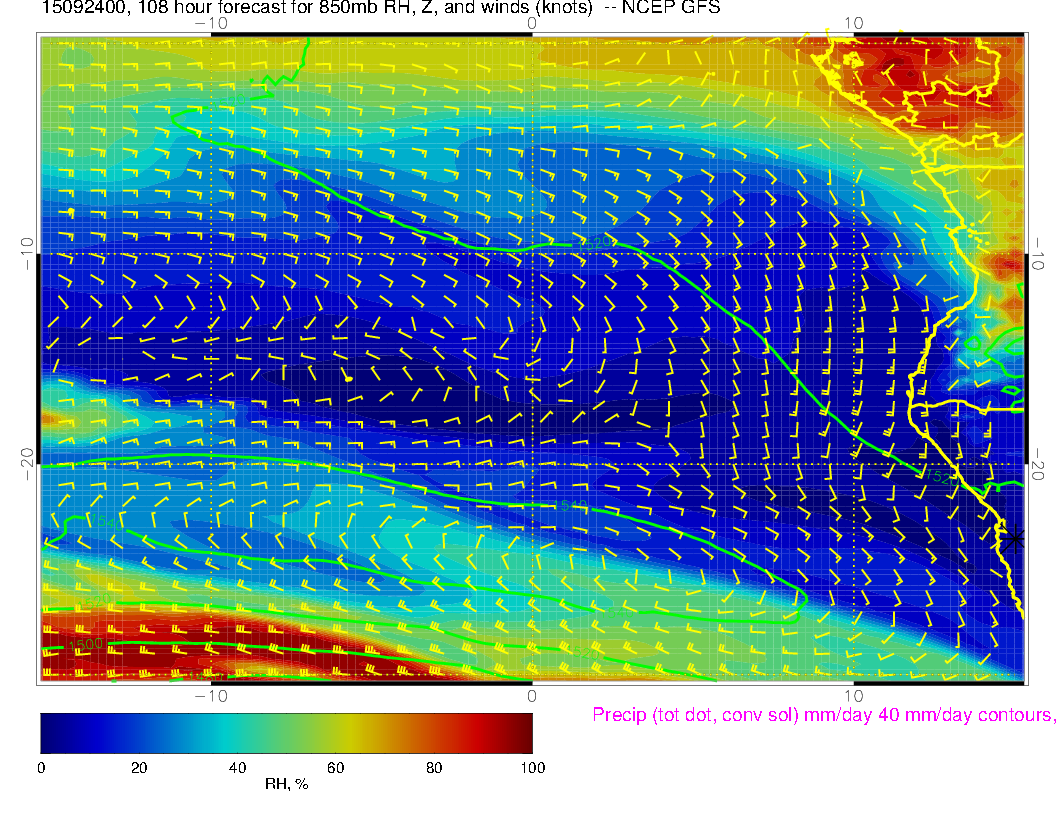The width and height of the screenshot is (1056, 816).
Task: Click the left axis latitude label -20
Action: pos(25,463)
